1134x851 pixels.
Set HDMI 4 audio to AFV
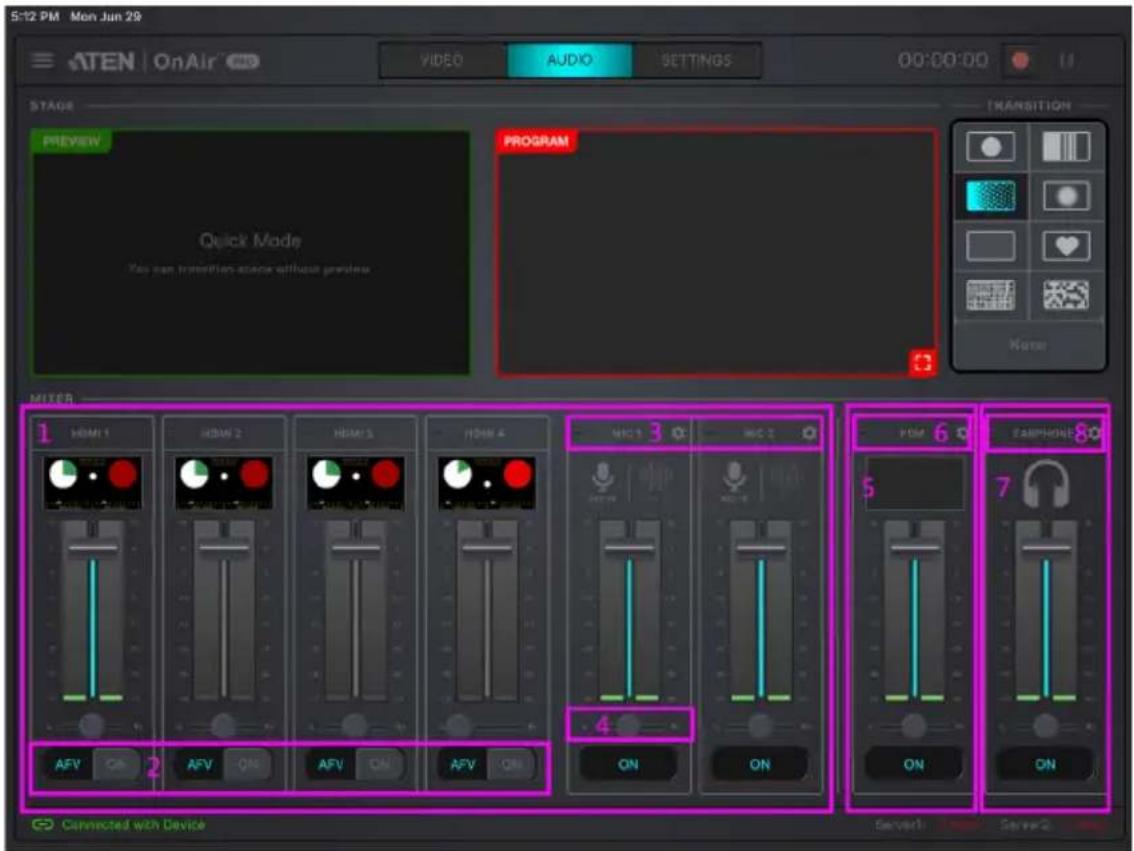pos(463,764)
